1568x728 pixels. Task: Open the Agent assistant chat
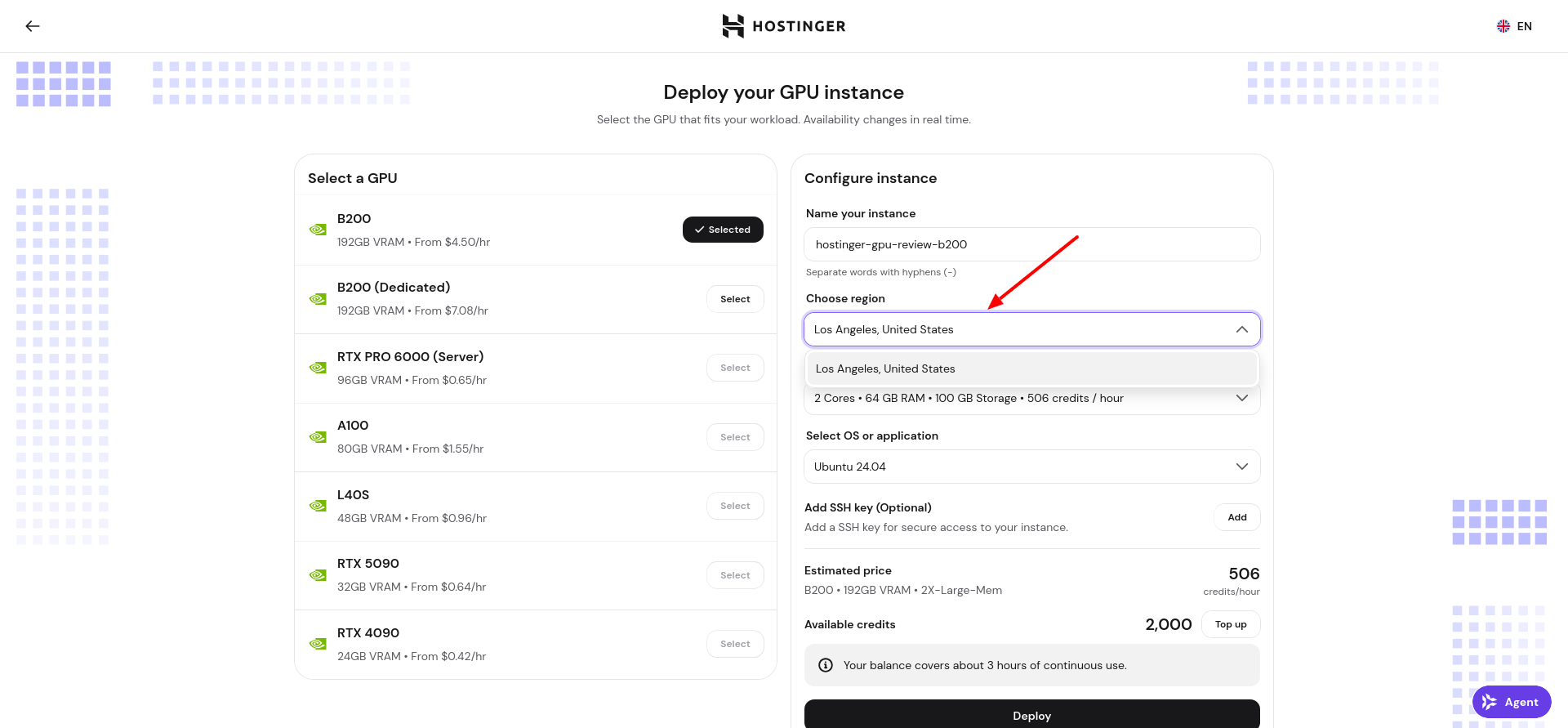click(1512, 702)
